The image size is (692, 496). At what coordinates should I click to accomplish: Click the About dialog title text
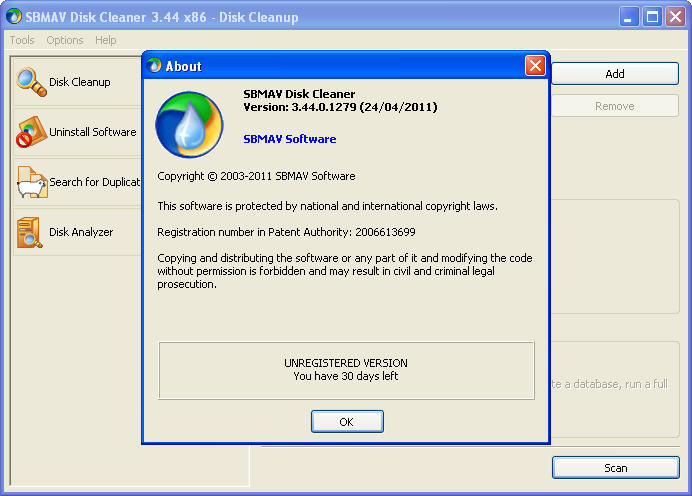[184, 66]
